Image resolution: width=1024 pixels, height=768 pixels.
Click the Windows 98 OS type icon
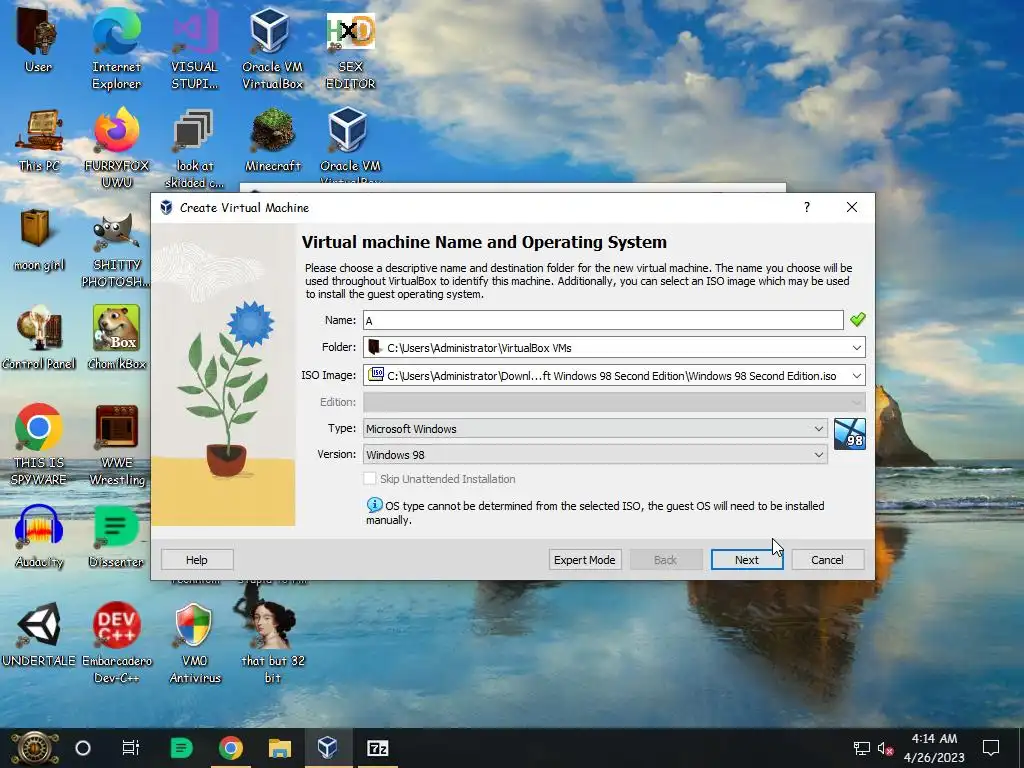pyautogui.click(x=850, y=434)
